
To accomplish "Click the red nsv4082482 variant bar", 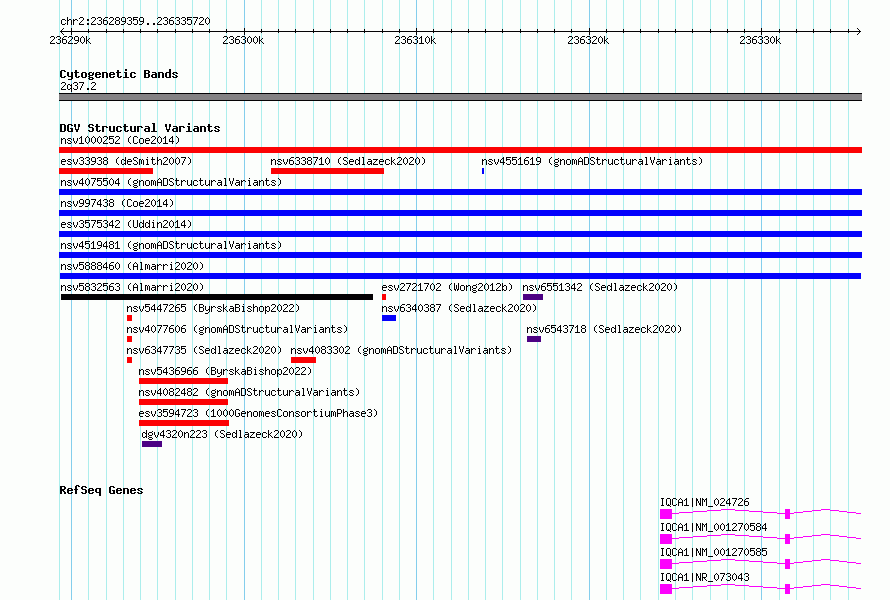I will (x=183, y=402).
